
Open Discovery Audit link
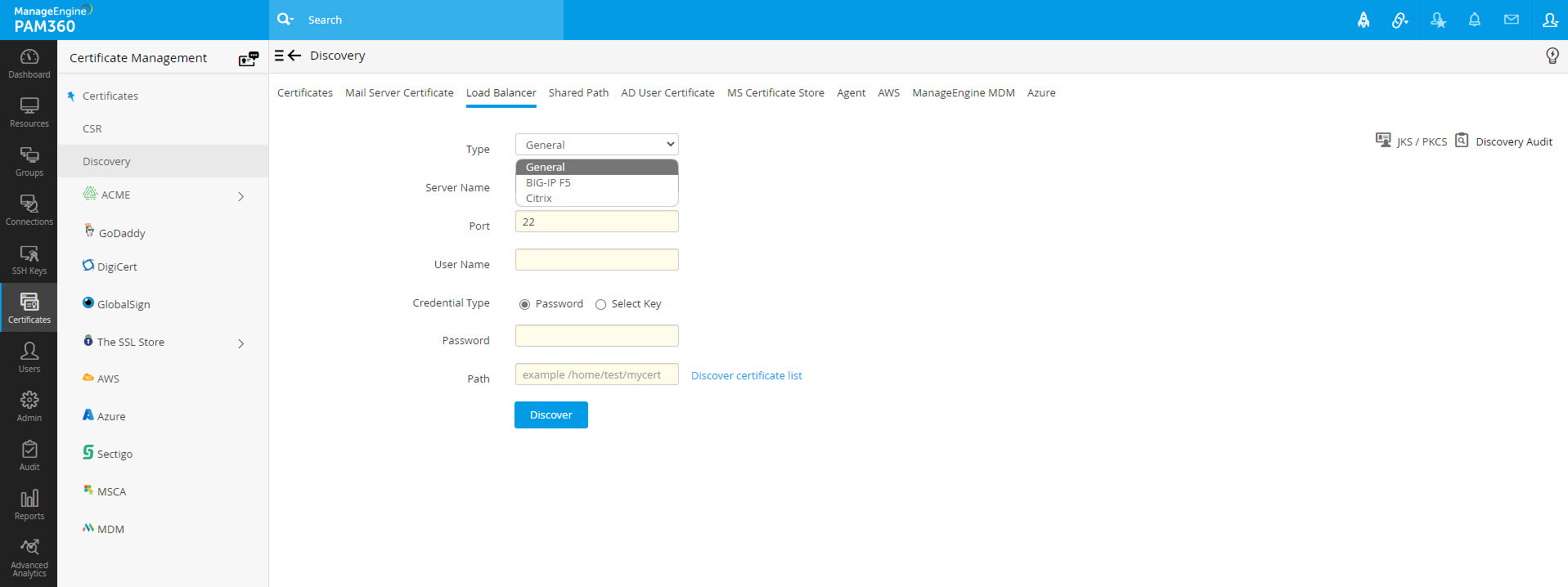pos(1514,141)
